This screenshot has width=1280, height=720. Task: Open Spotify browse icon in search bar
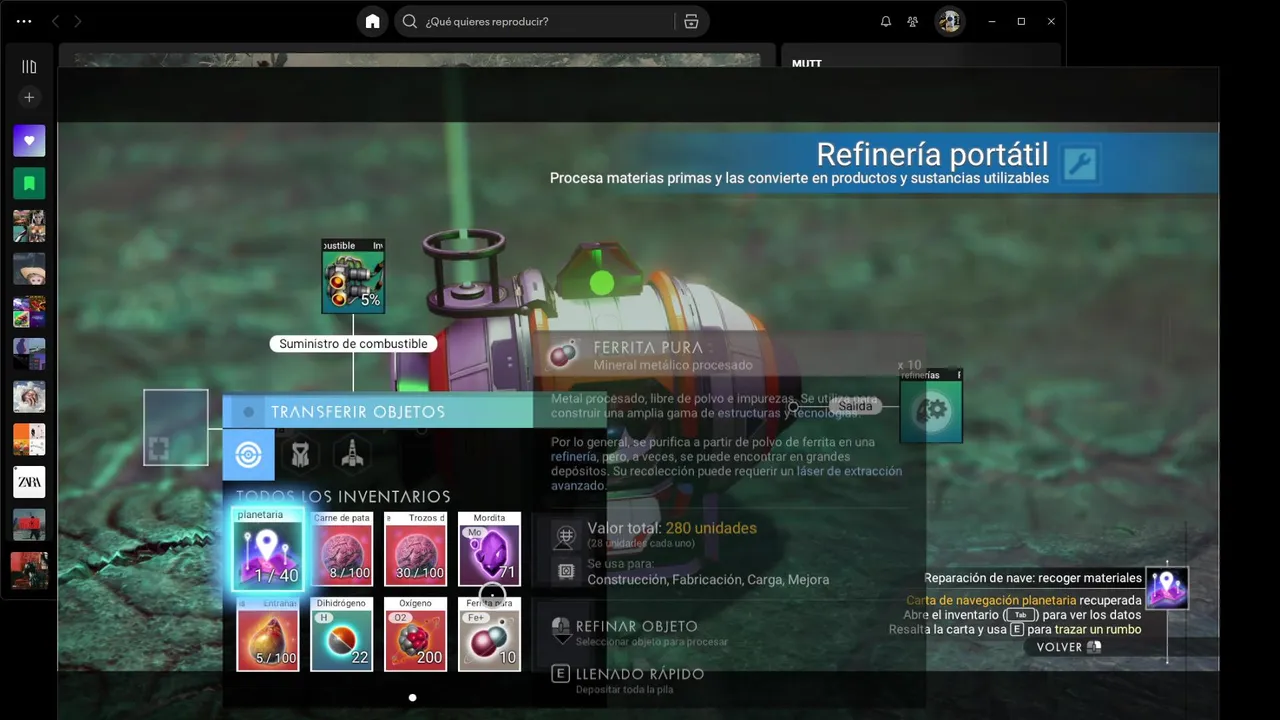pyautogui.click(x=691, y=21)
